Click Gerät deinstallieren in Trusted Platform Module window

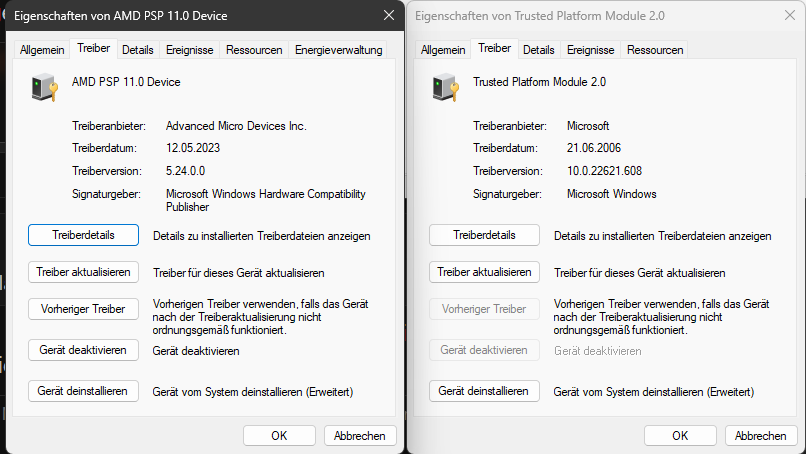[484, 391]
